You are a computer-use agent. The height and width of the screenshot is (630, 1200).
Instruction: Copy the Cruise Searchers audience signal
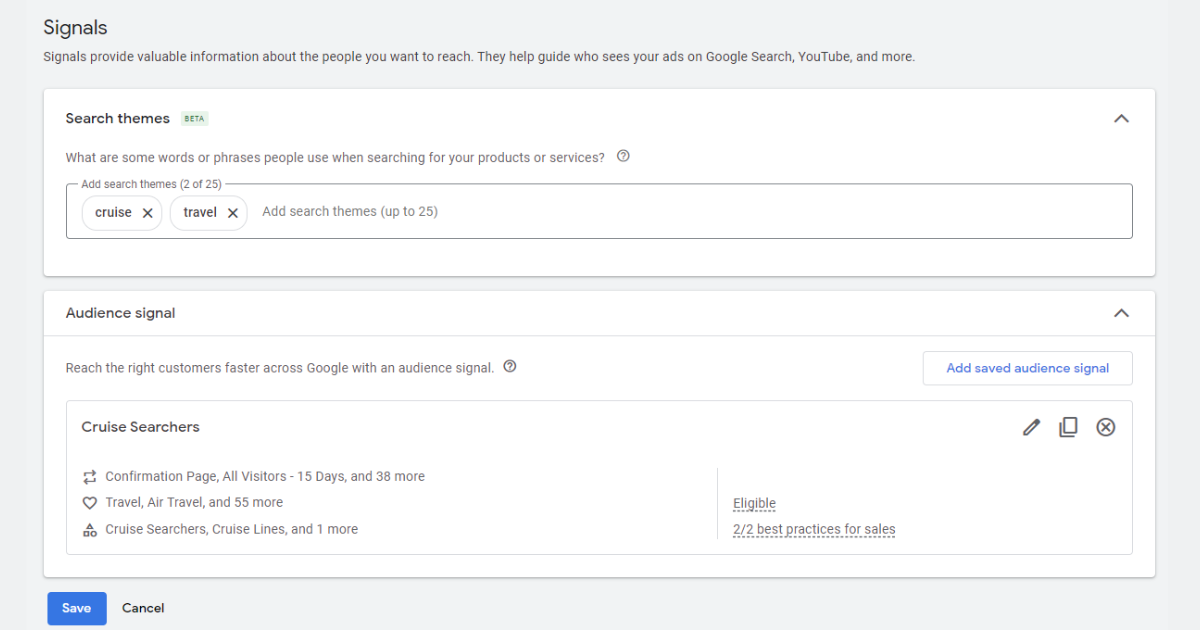[x=1068, y=427]
